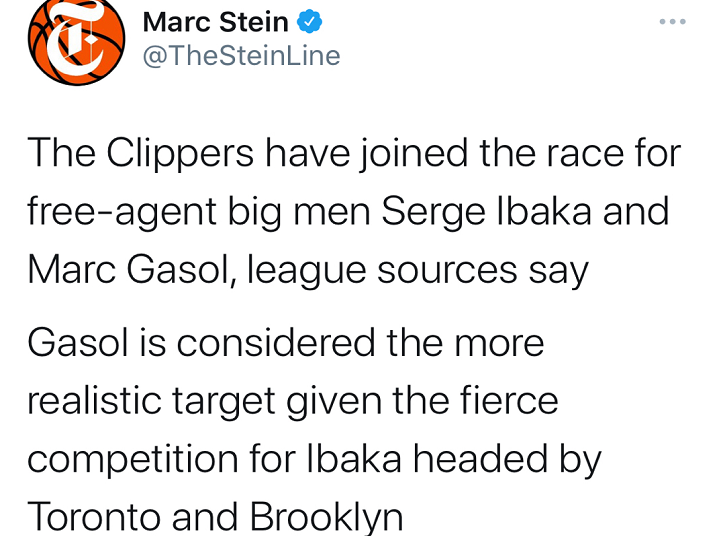Click "Marc Gasol" in the tweet text

[128, 270]
